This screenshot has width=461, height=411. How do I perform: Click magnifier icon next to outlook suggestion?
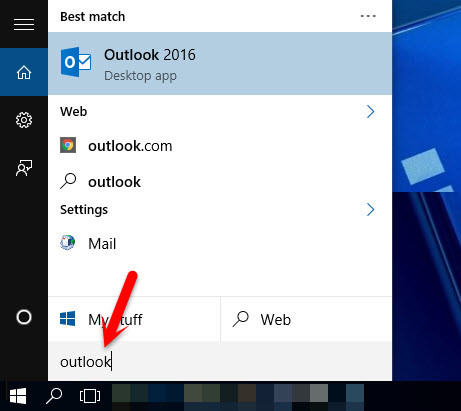[x=68, y=181]
